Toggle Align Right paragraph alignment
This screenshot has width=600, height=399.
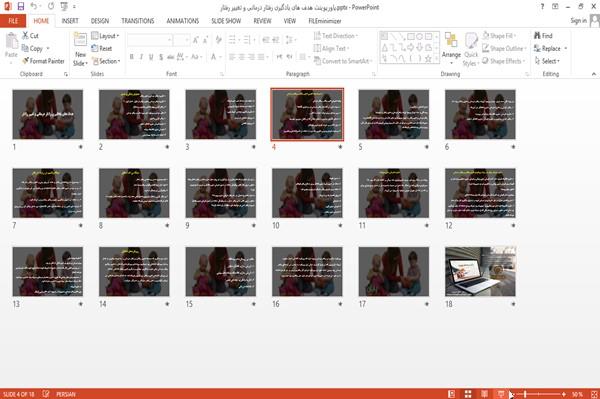click(251, 57)
